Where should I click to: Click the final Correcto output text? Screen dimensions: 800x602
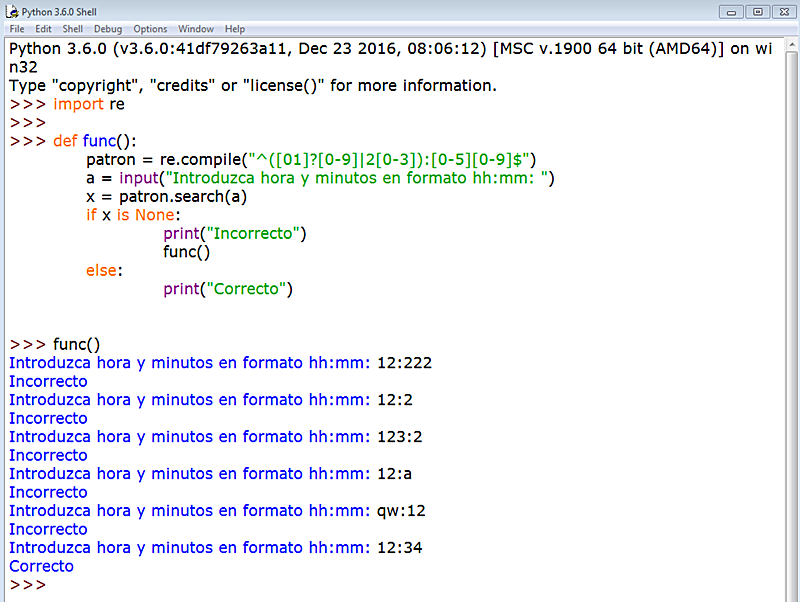[41, 566]
